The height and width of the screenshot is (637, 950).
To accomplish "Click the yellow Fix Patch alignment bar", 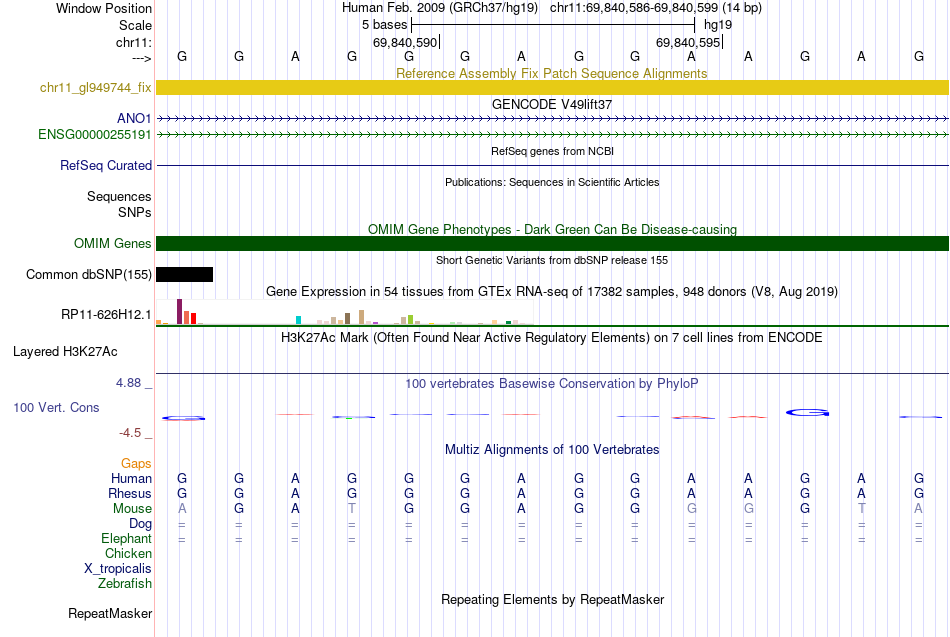I will click(553, 87).
